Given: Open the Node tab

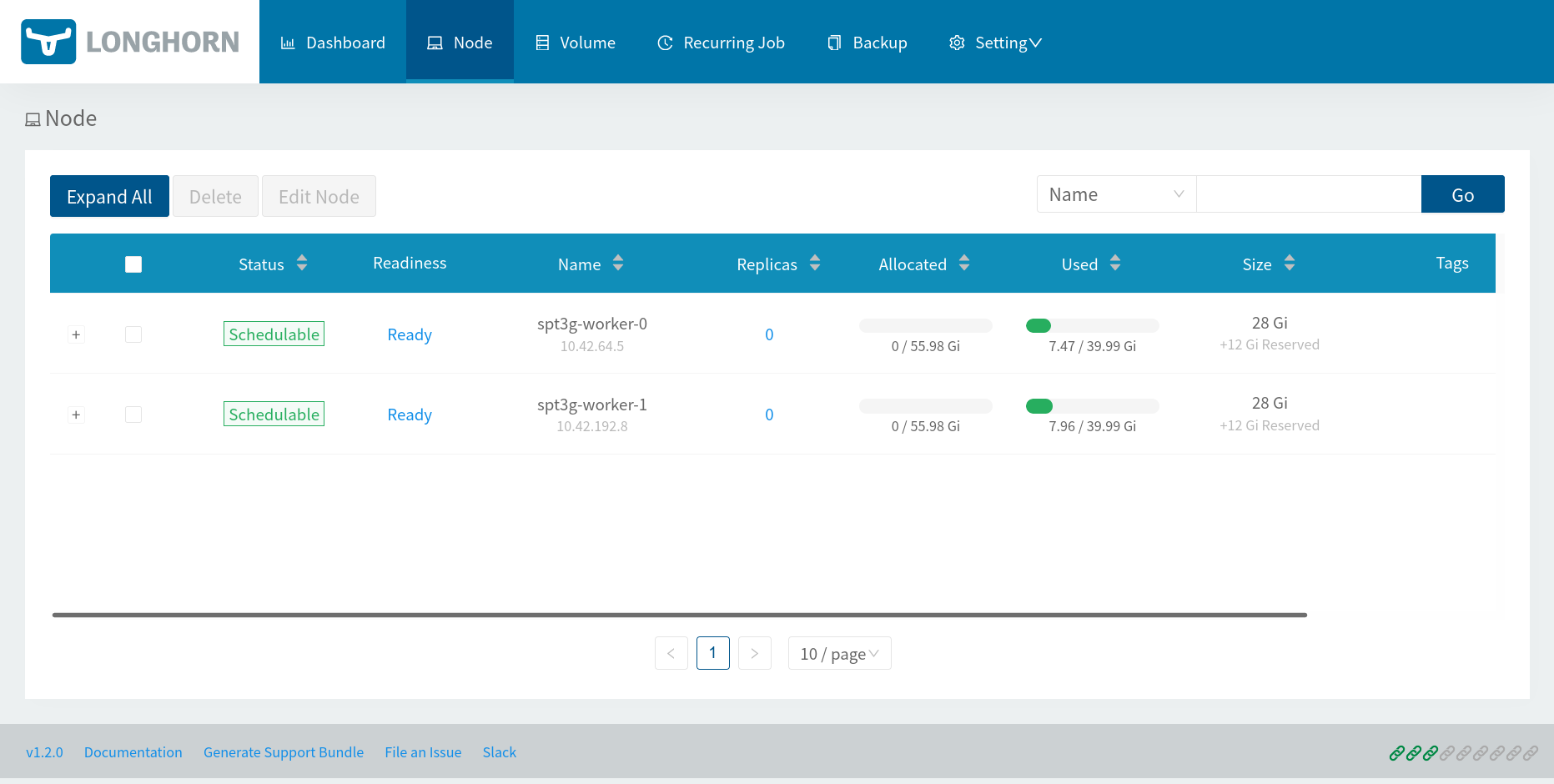Looking at the screenshot, I should coord(460,43).
